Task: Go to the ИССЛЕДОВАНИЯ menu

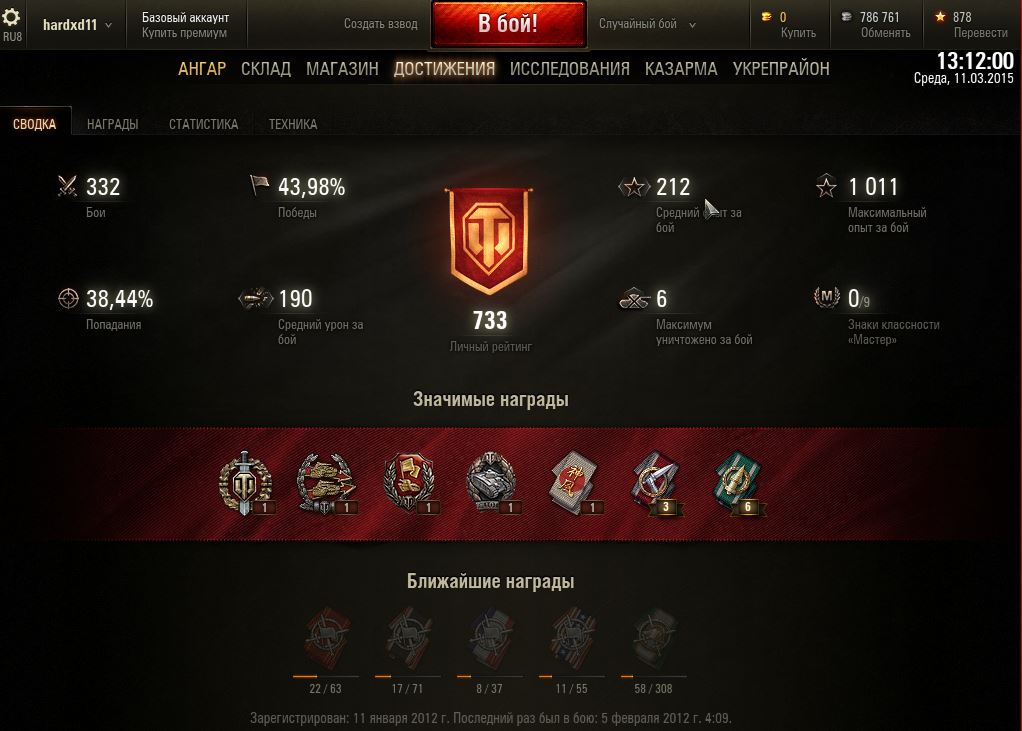Action: coord(570,68)
